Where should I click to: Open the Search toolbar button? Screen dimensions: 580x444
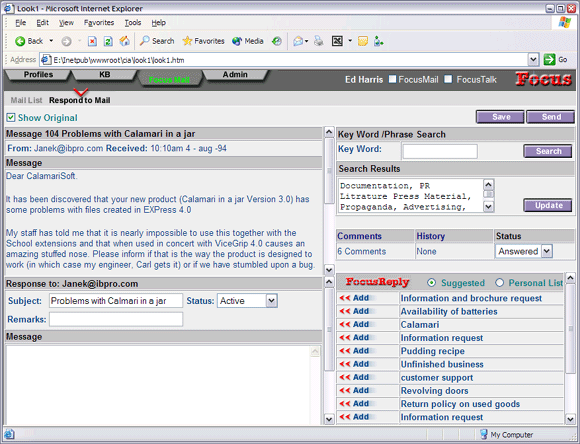tap(157, 41)
